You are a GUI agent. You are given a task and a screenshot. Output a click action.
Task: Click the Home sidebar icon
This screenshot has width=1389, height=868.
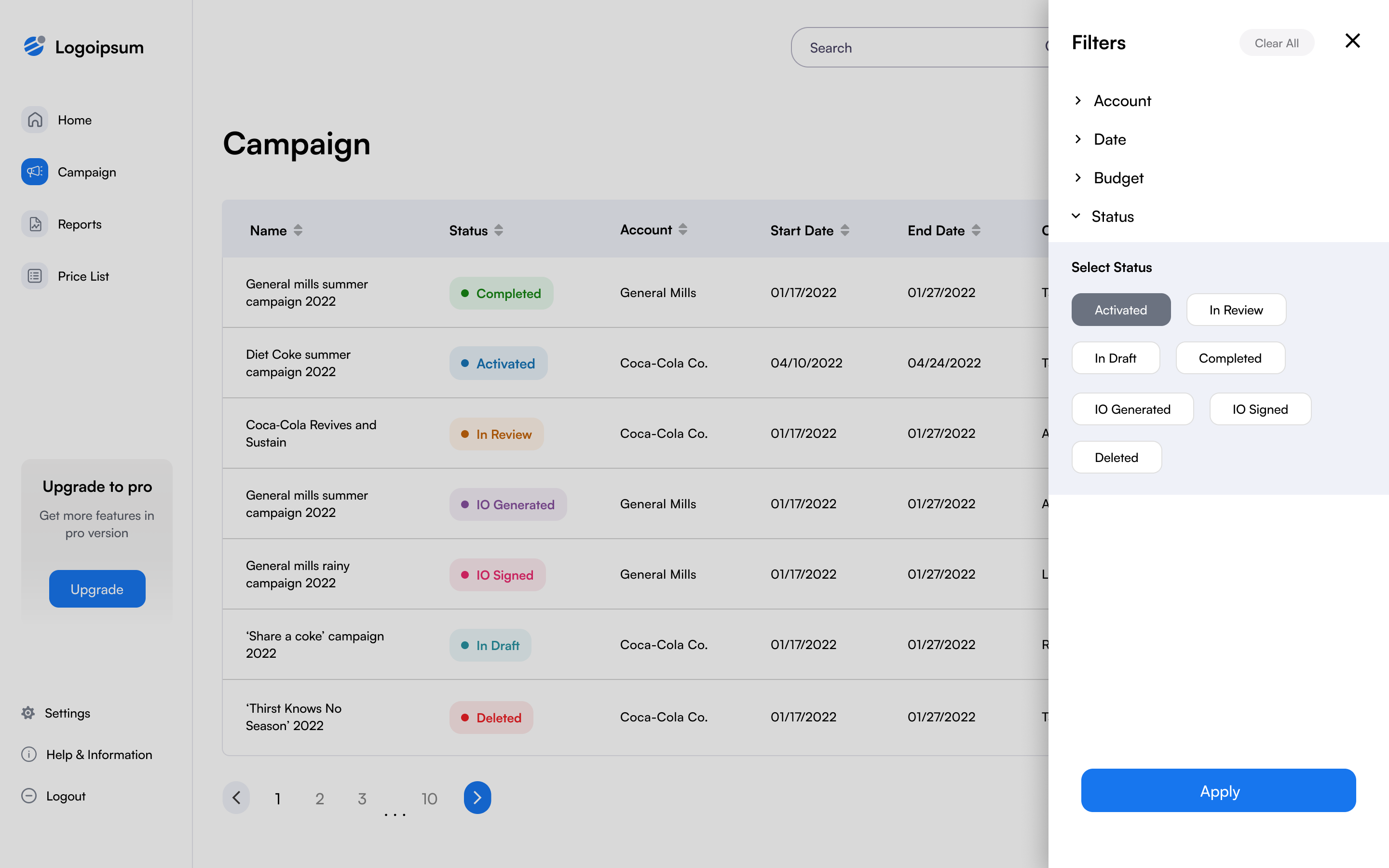point(35,119)
